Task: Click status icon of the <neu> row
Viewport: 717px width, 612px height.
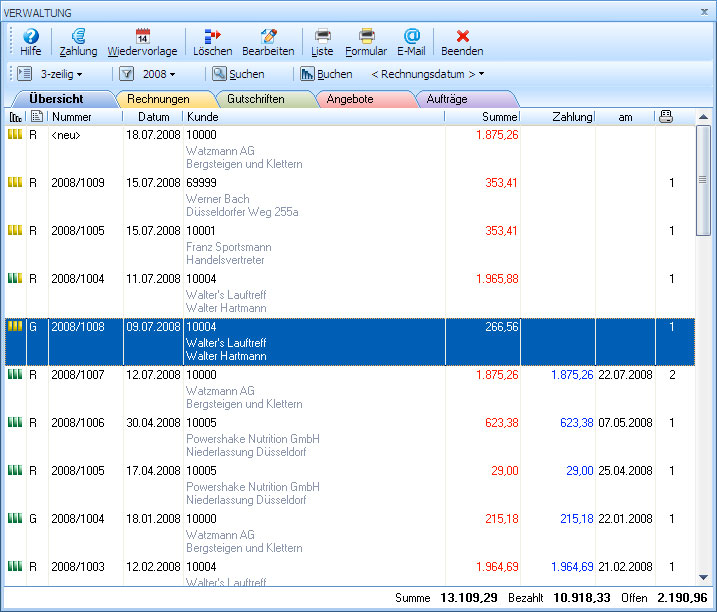Action: tap(15, 134)
